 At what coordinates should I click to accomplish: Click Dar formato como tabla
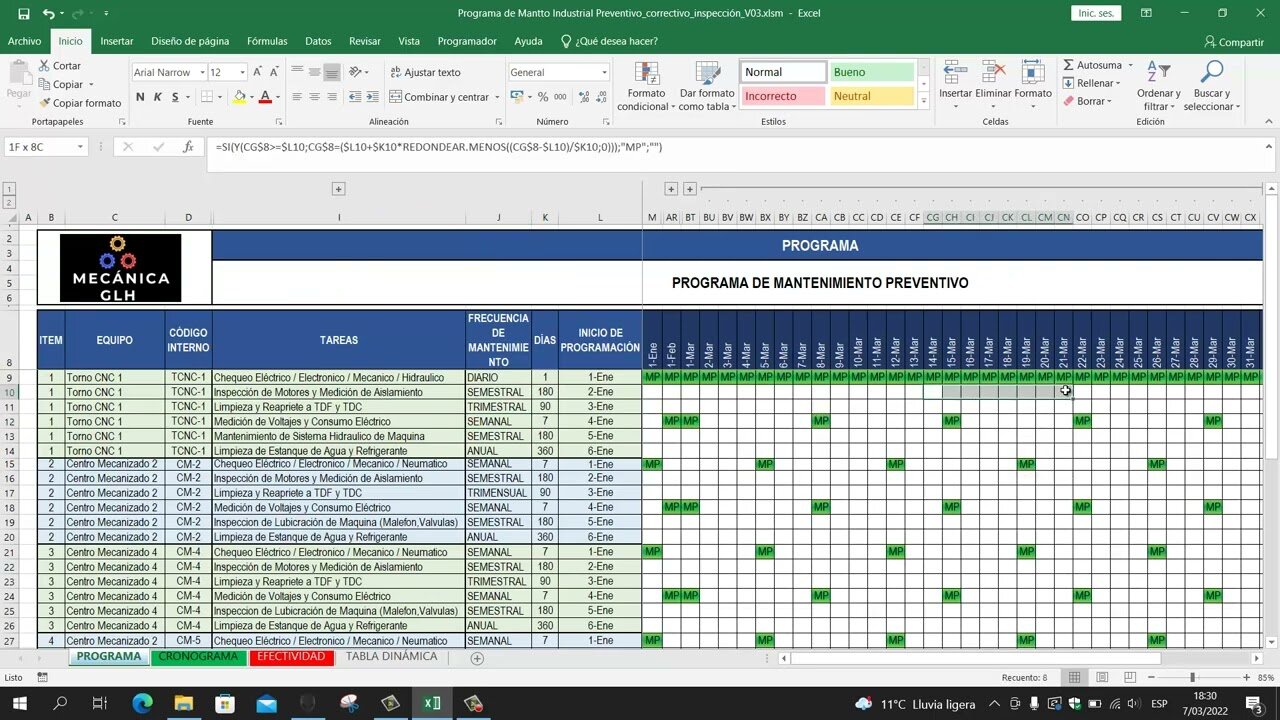[x=707, y=85]
